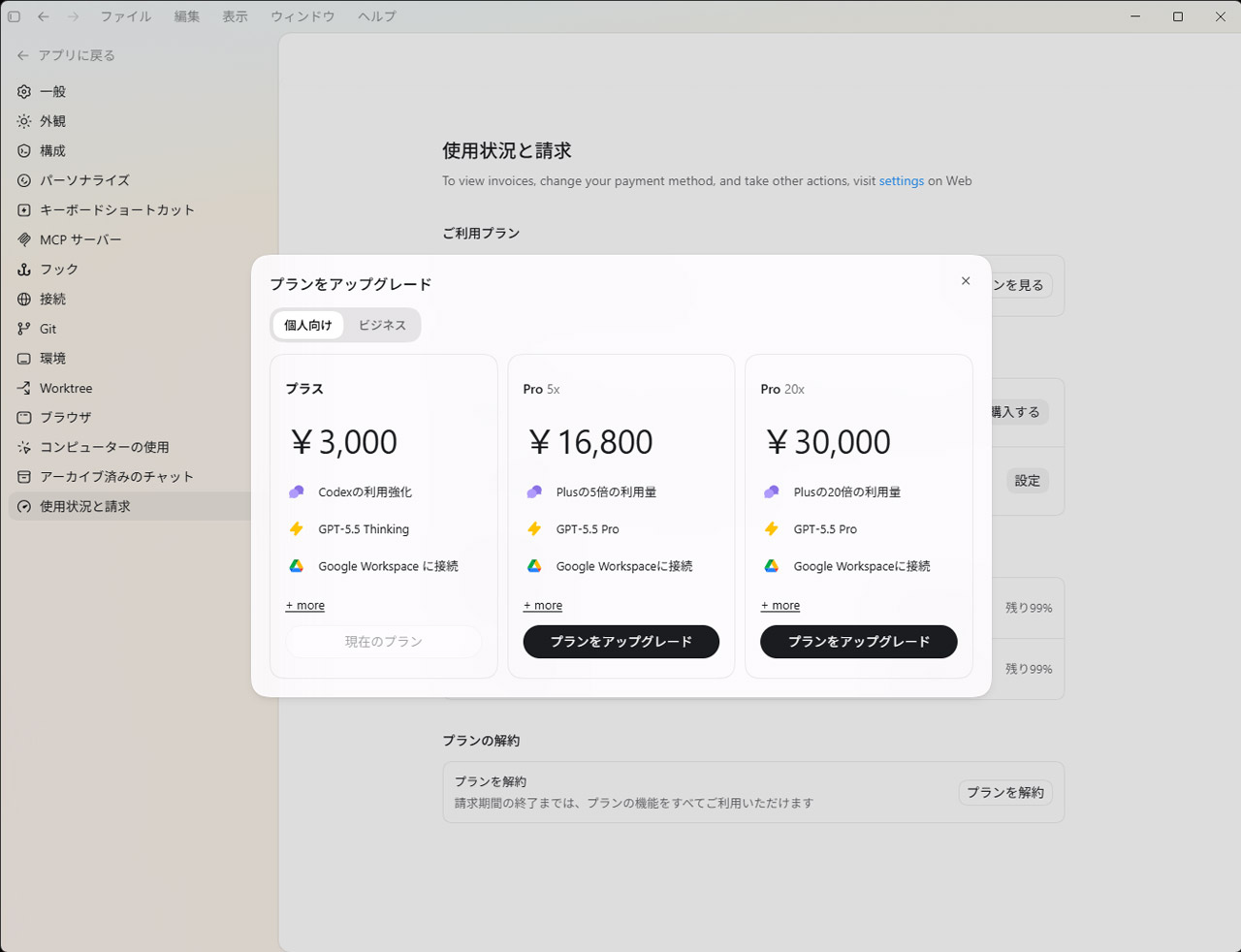Click the first 残り99% usage text

pos(1029,608)
